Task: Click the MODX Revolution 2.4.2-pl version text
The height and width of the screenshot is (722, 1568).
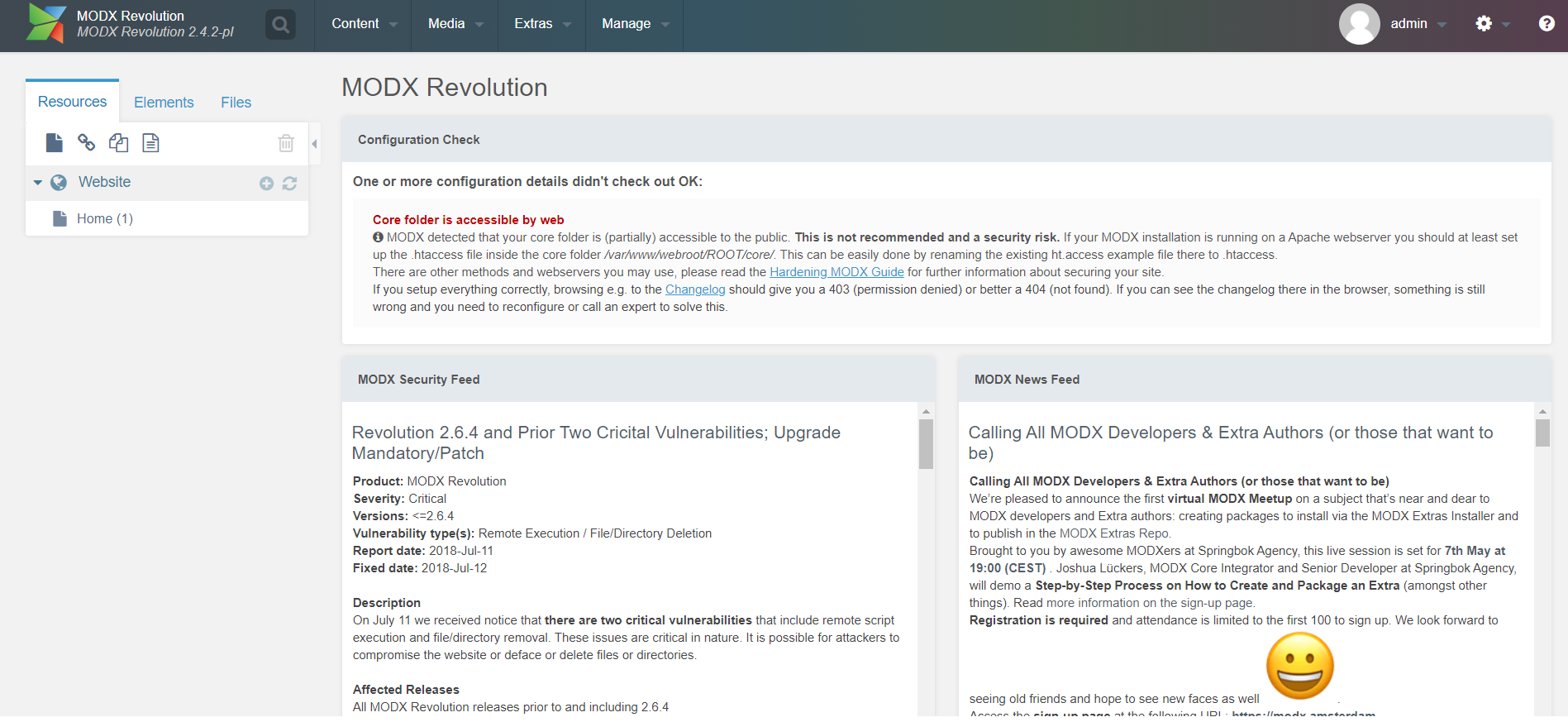Action: 155,31
